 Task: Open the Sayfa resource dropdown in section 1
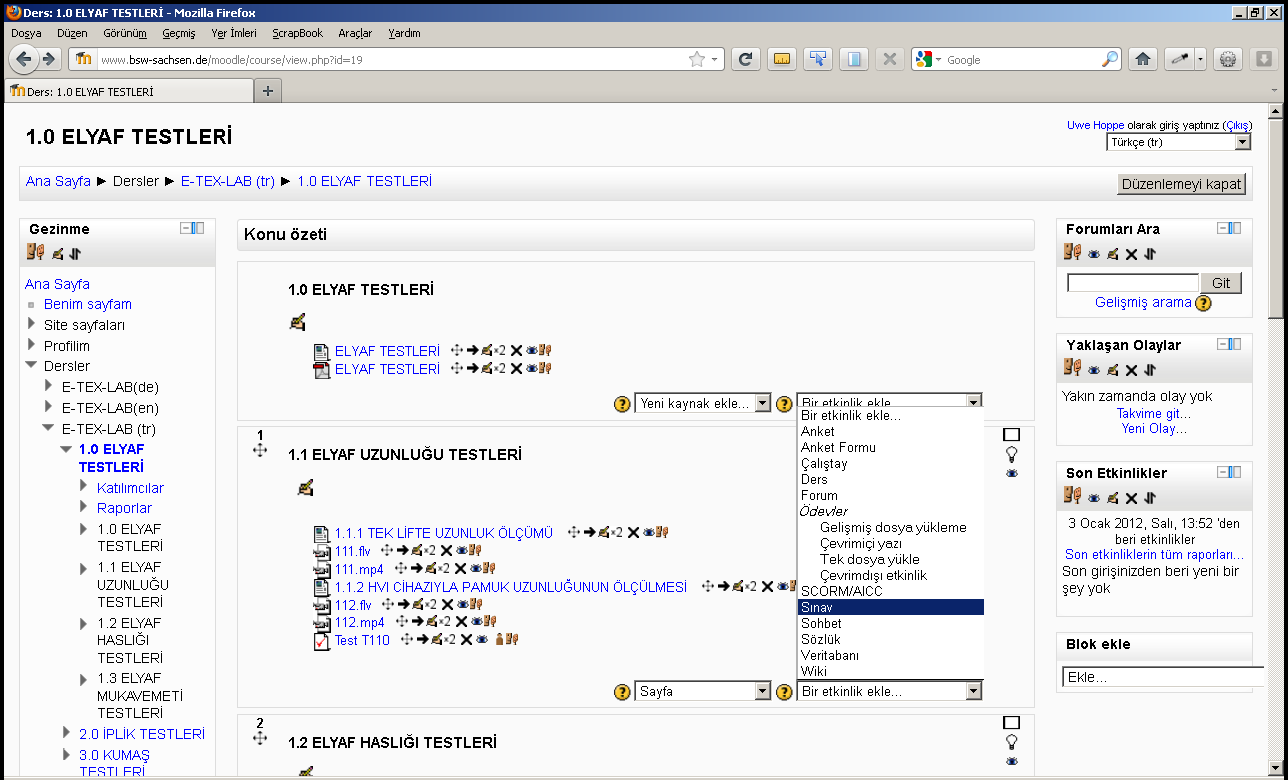[703, 691]
